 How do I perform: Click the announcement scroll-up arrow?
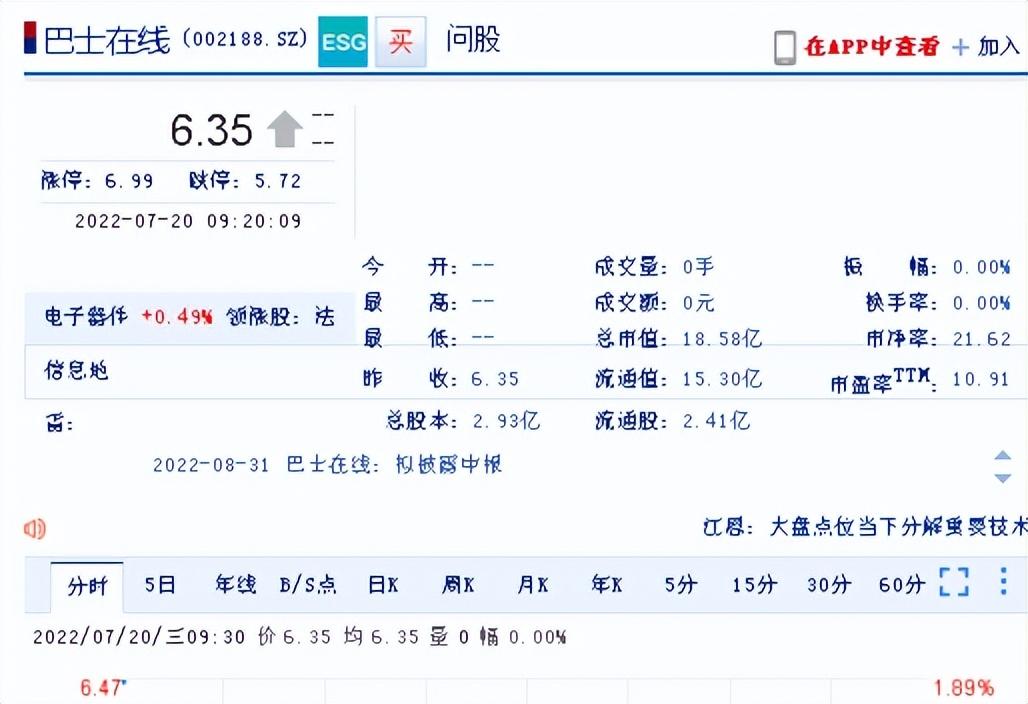point(1002,456)
